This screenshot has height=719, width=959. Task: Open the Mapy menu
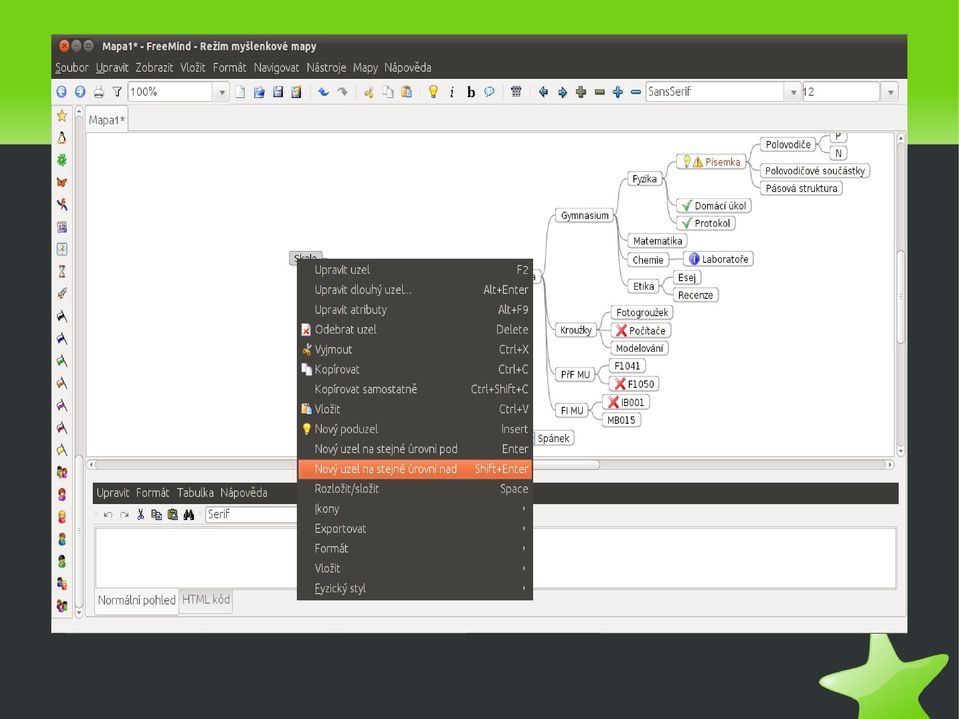(x=365, y=67)
